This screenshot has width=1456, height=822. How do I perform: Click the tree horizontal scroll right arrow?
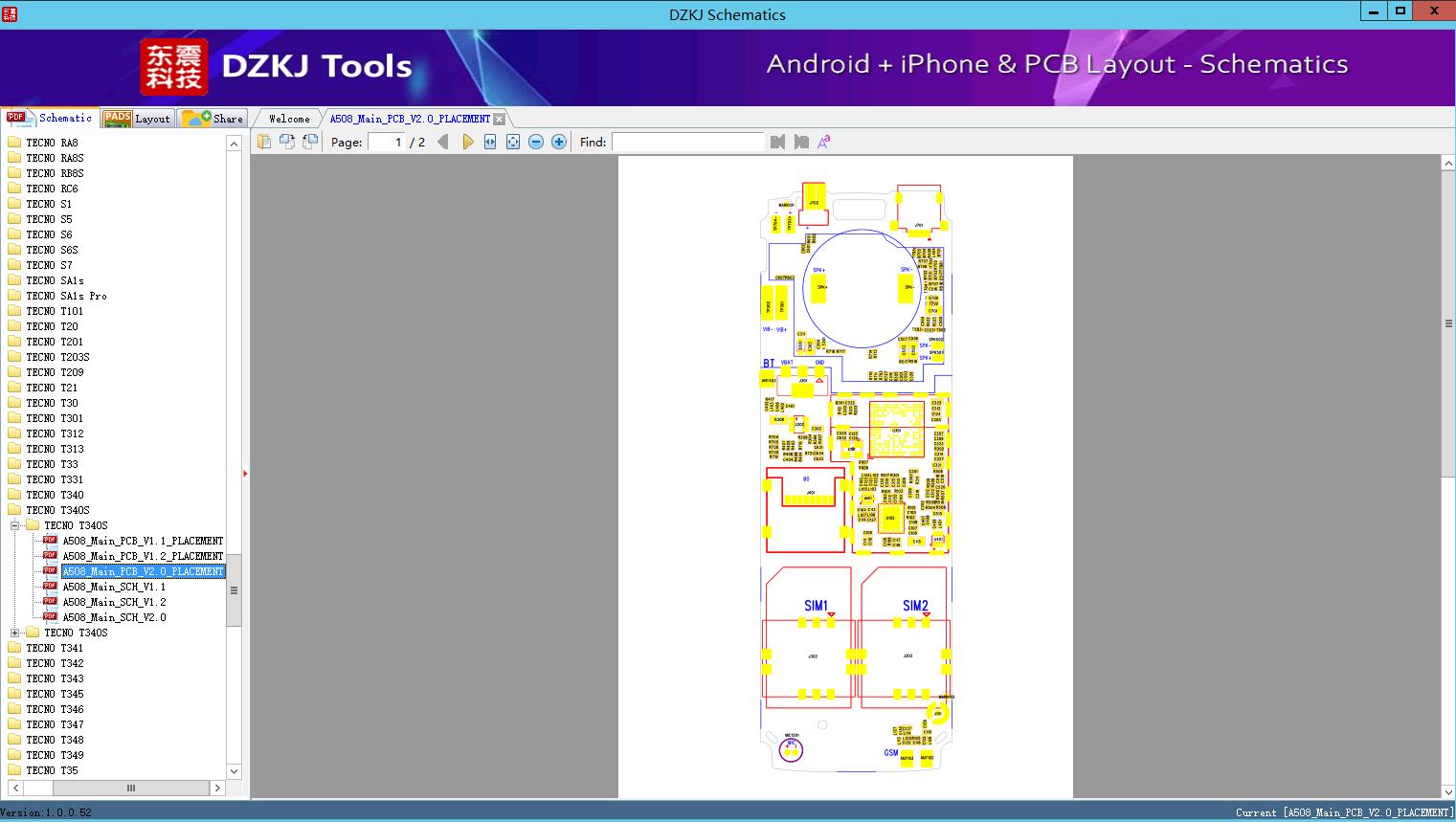217,788
